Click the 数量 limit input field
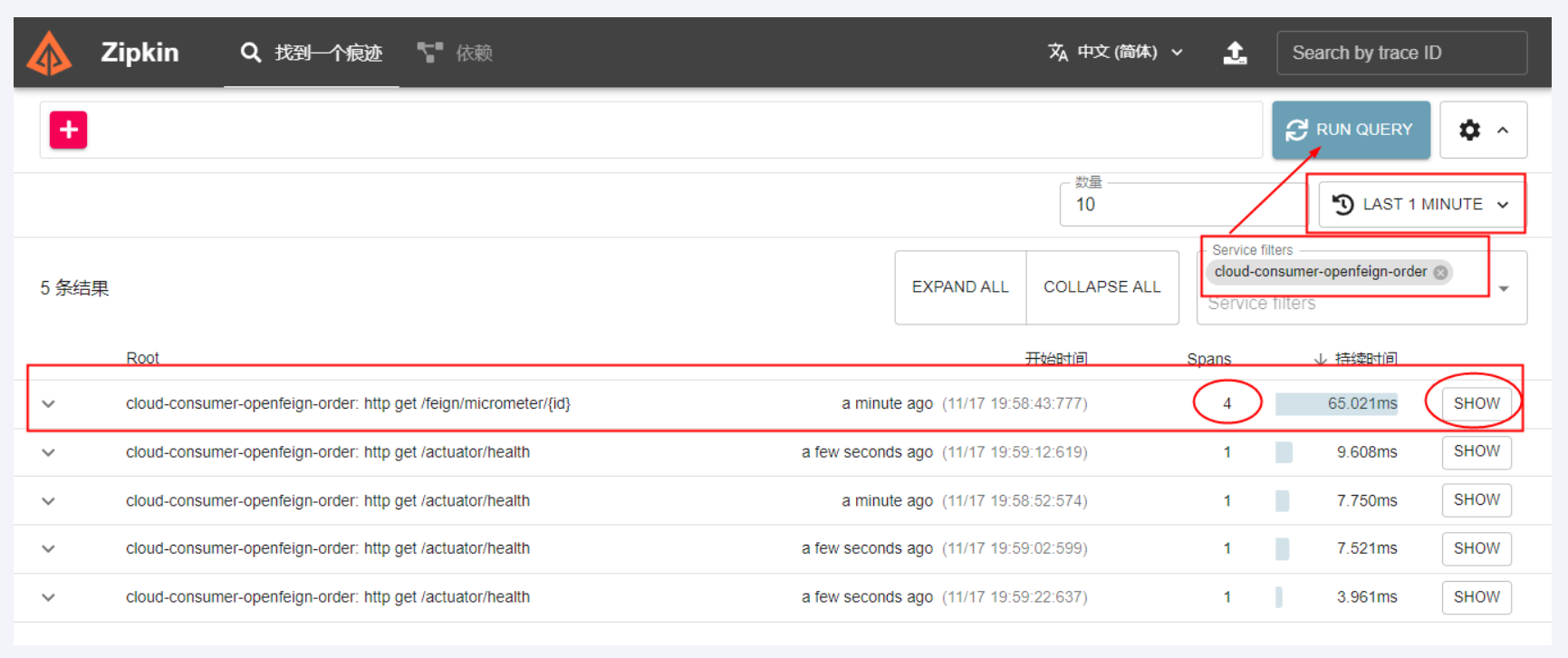The width and height of the screenshot is (1568, 658). click(1182, 205)
